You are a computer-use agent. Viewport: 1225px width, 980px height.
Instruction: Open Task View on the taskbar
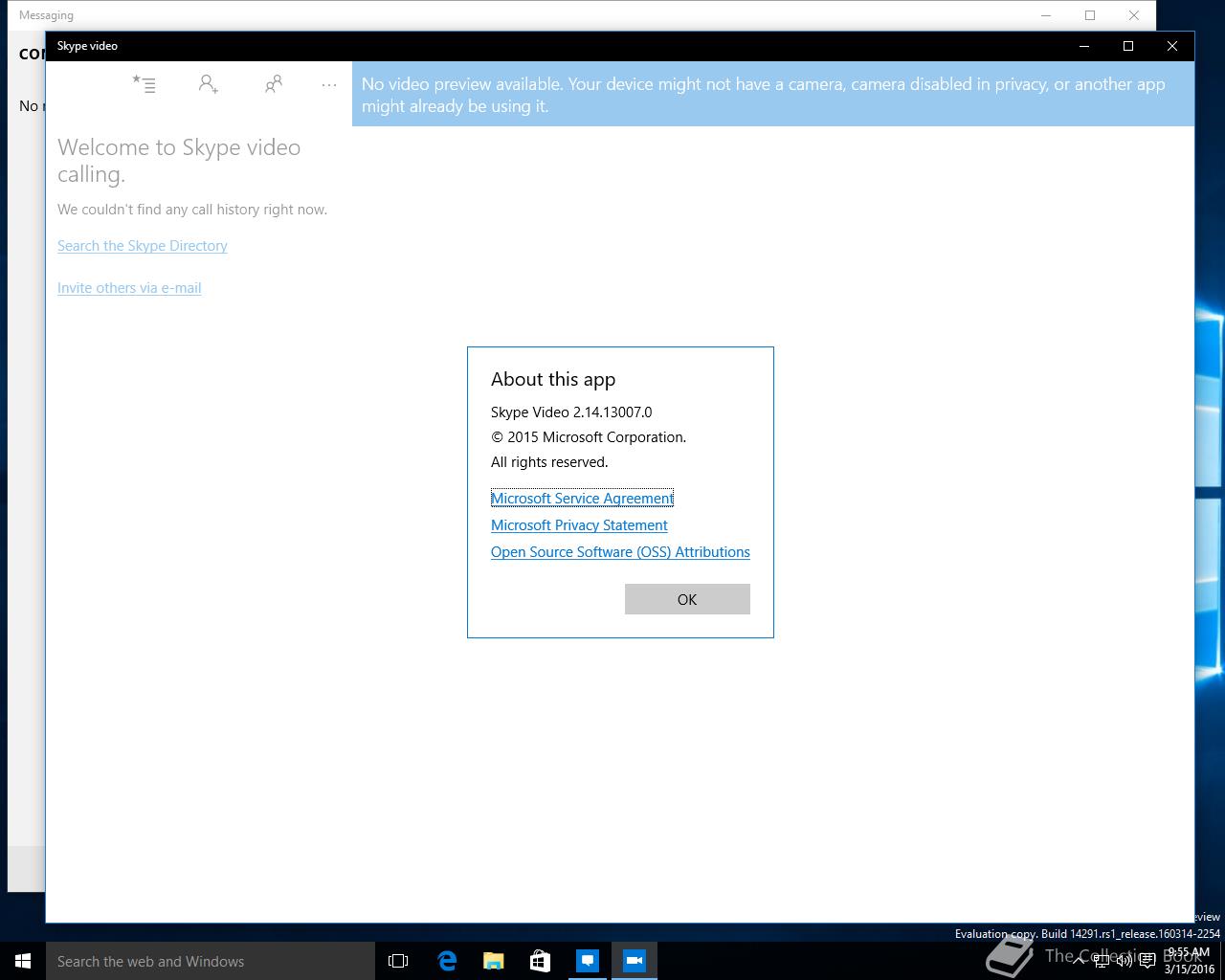(398, 961)
